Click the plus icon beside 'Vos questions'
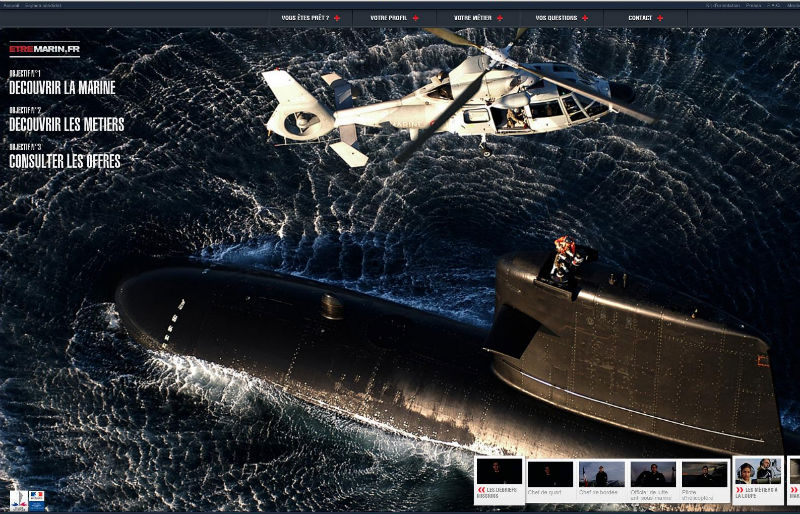This screenshot has width=800, height=514. pyautogui.click(x=585, y=18)
